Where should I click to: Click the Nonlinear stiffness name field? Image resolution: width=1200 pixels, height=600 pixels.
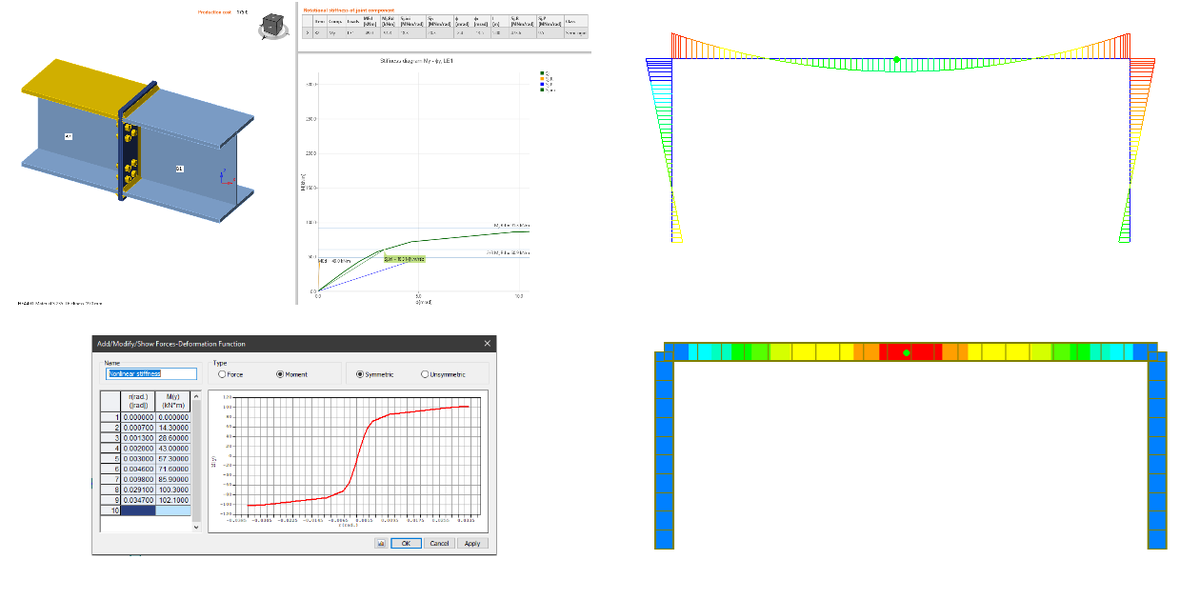(x=140, y=372)
